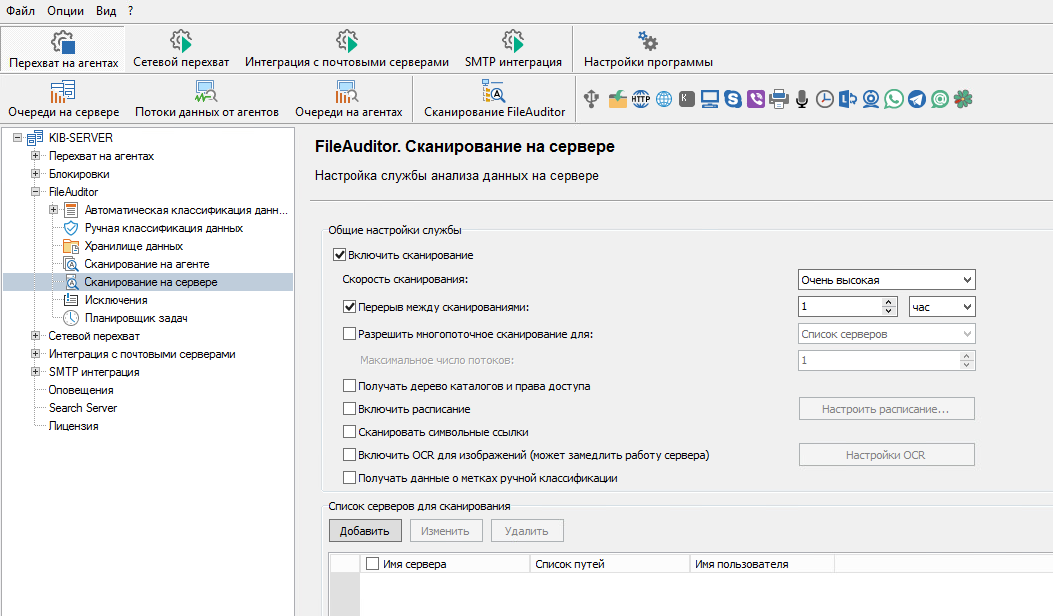Select Search Server tree item
Image resolution: width=1053 pixels, height=616 pixels.
coord(83,408)
